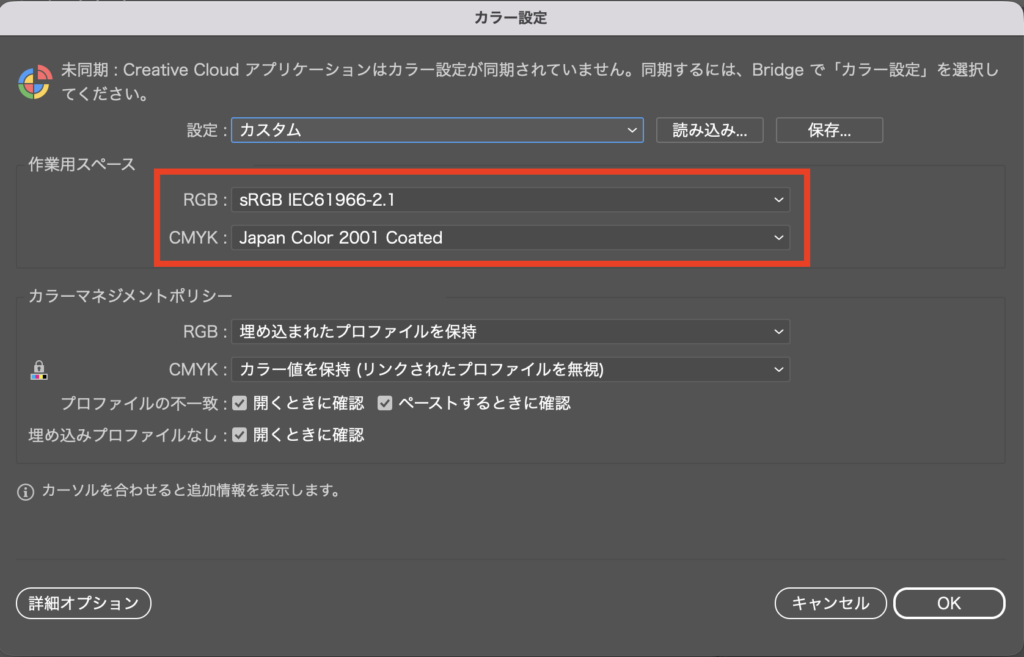Click the CMYK lock icon beside the policy
The image size is (1024, 657).
point(39,371)
